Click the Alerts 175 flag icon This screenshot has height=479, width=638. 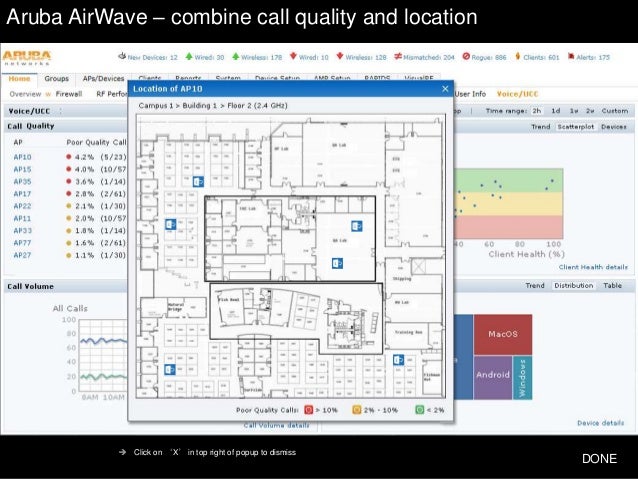(571, 56)
